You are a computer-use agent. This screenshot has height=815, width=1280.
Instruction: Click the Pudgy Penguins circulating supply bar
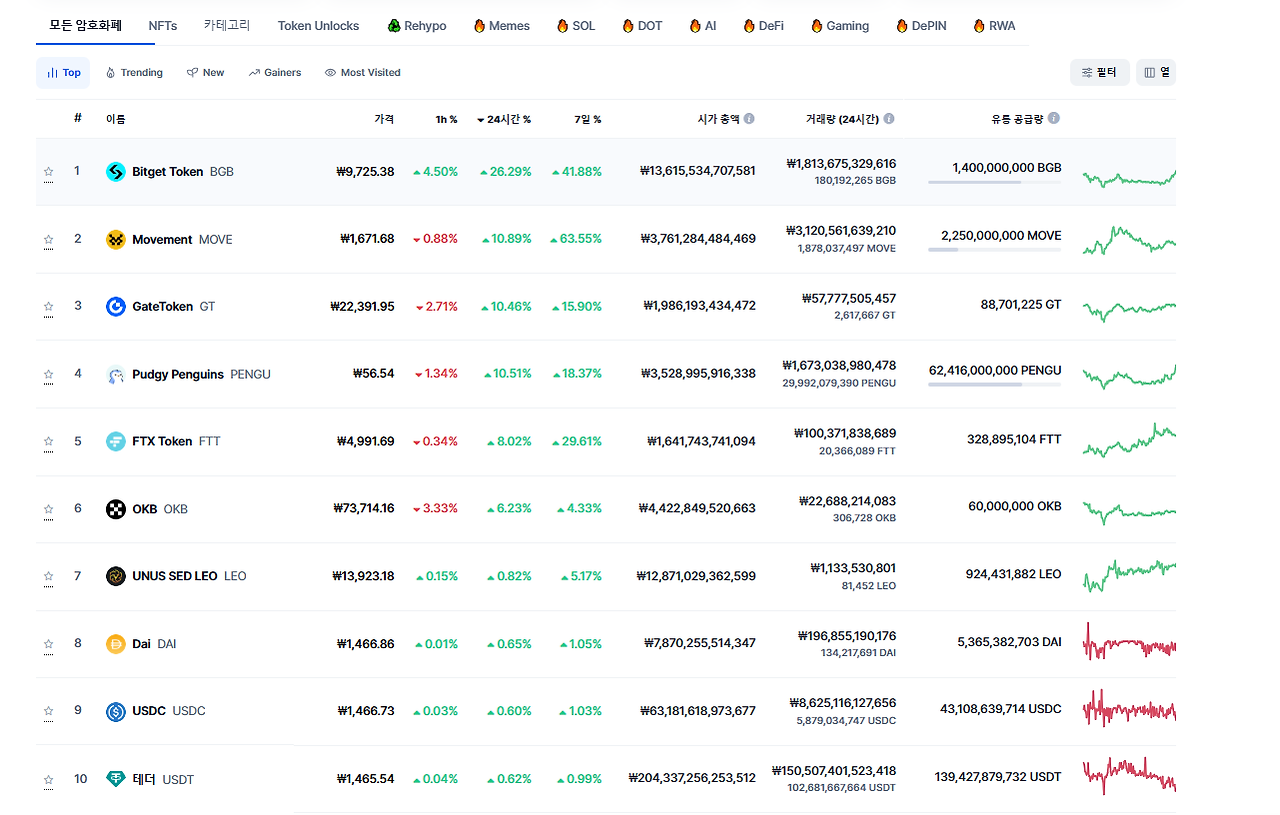click(x=995, y=384)
